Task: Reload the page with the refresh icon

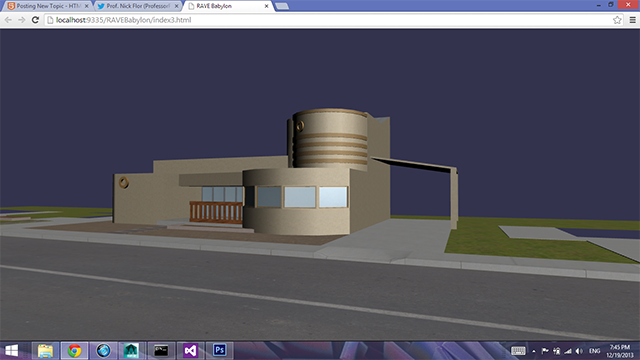Action: pos(36,20)
